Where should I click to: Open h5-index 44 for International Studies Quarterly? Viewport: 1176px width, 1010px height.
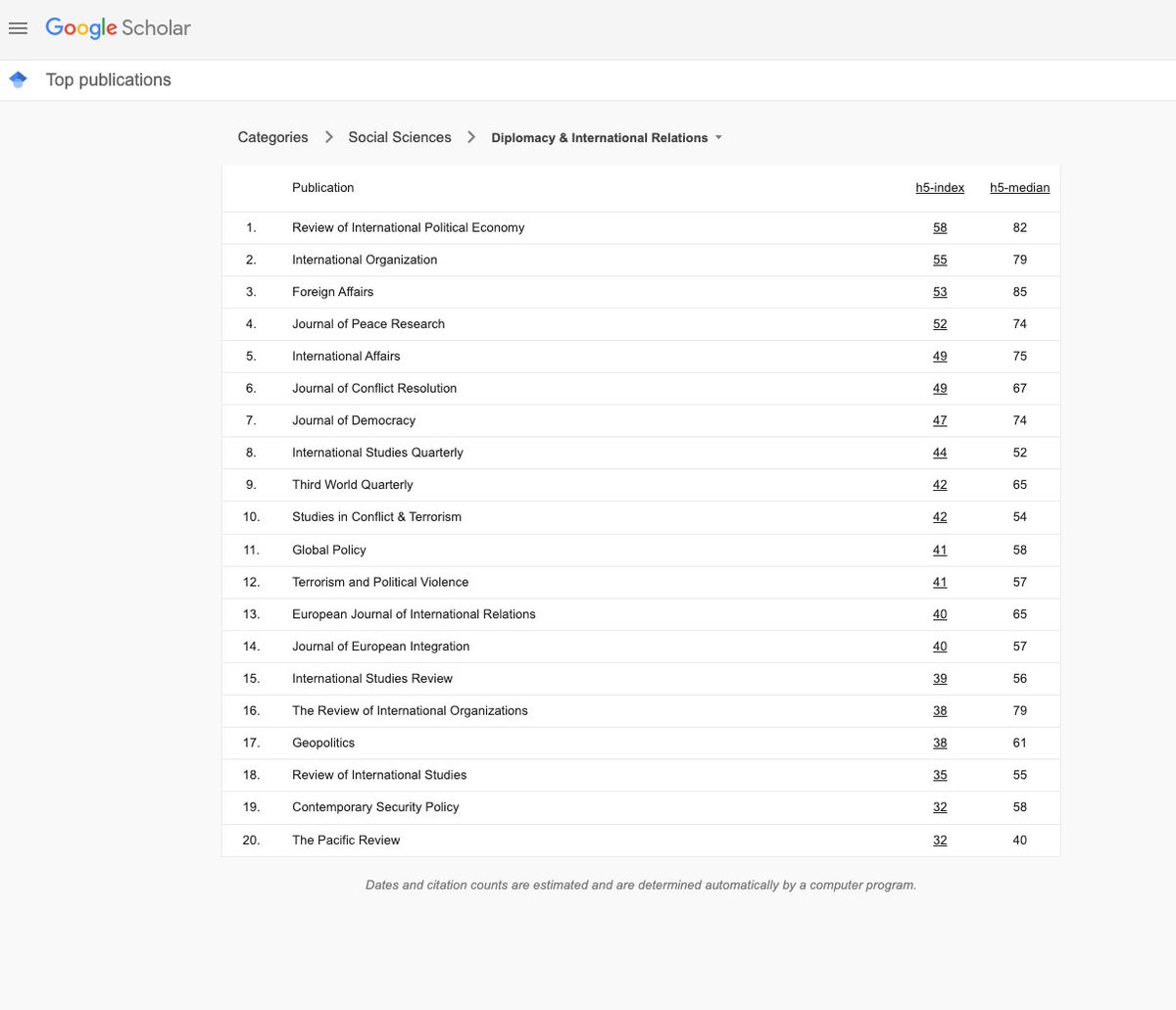940,453
